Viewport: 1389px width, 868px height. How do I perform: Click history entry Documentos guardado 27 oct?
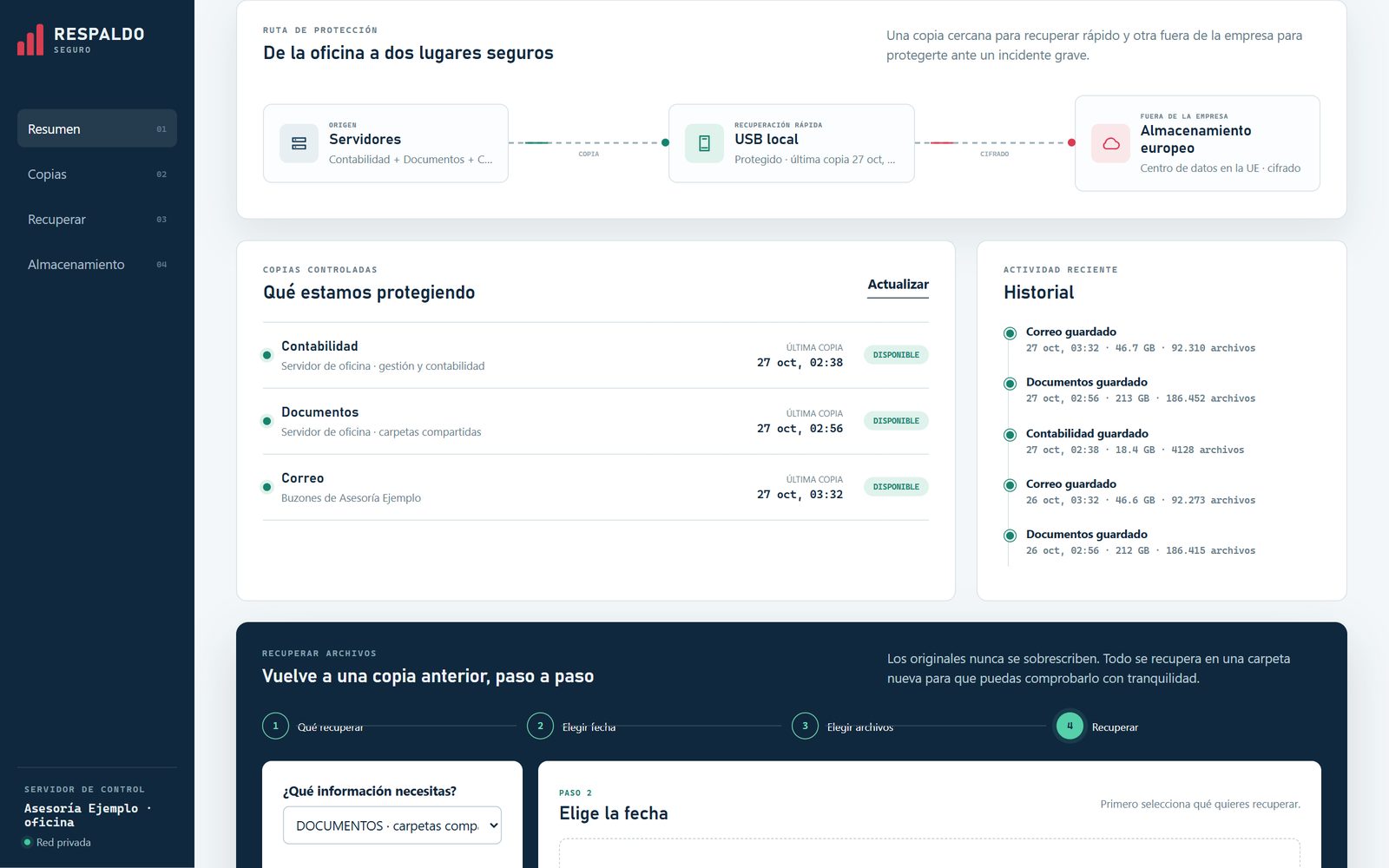point(1141,390)
